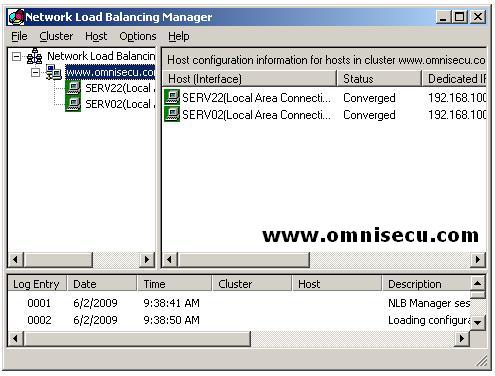Click the Date column header in log

(102, 284)
